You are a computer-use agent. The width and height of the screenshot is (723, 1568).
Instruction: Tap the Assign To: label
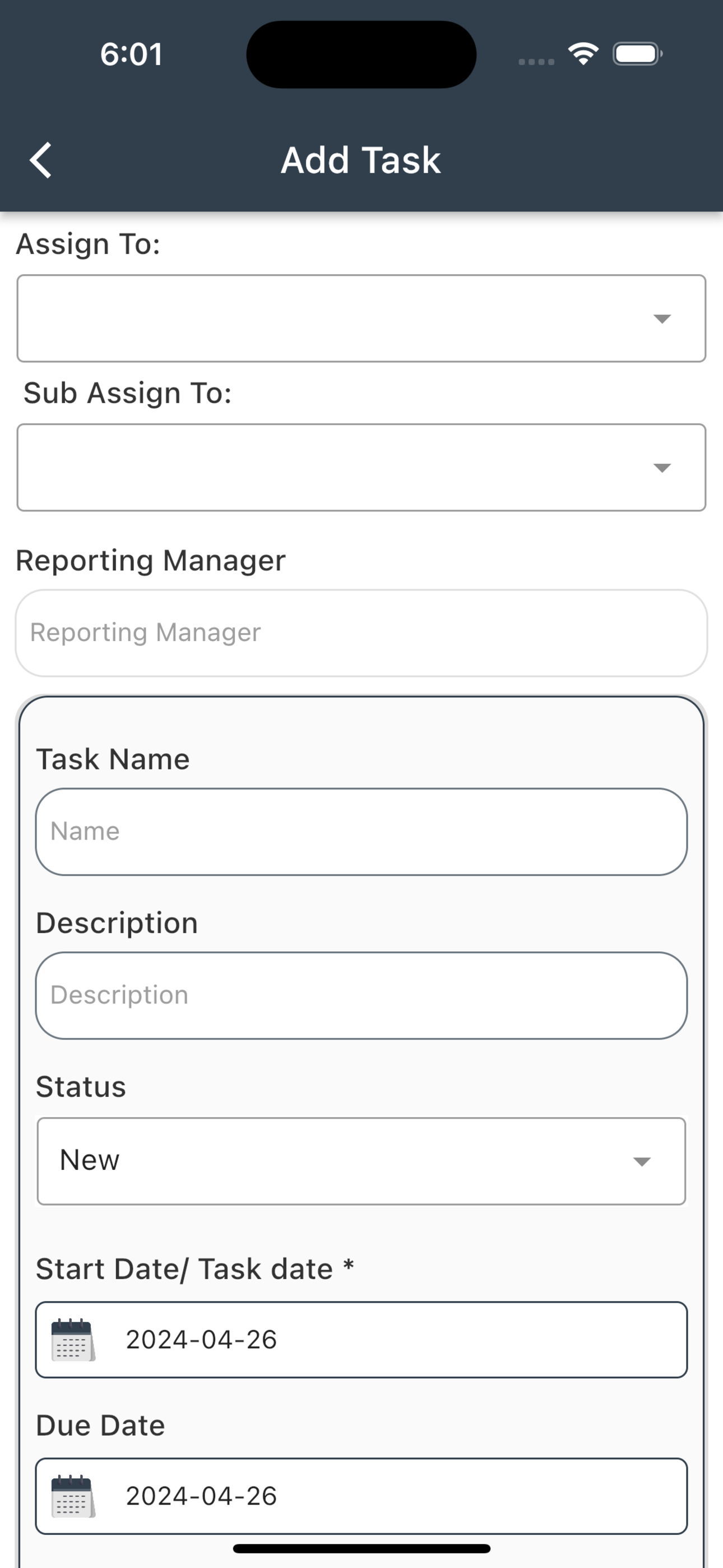click(88, 244)
